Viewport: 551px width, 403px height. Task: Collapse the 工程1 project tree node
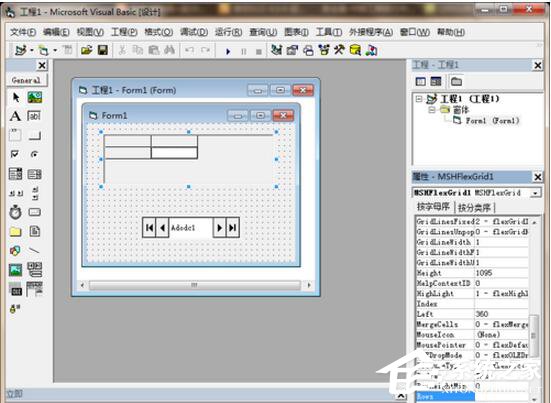point(419,99)
